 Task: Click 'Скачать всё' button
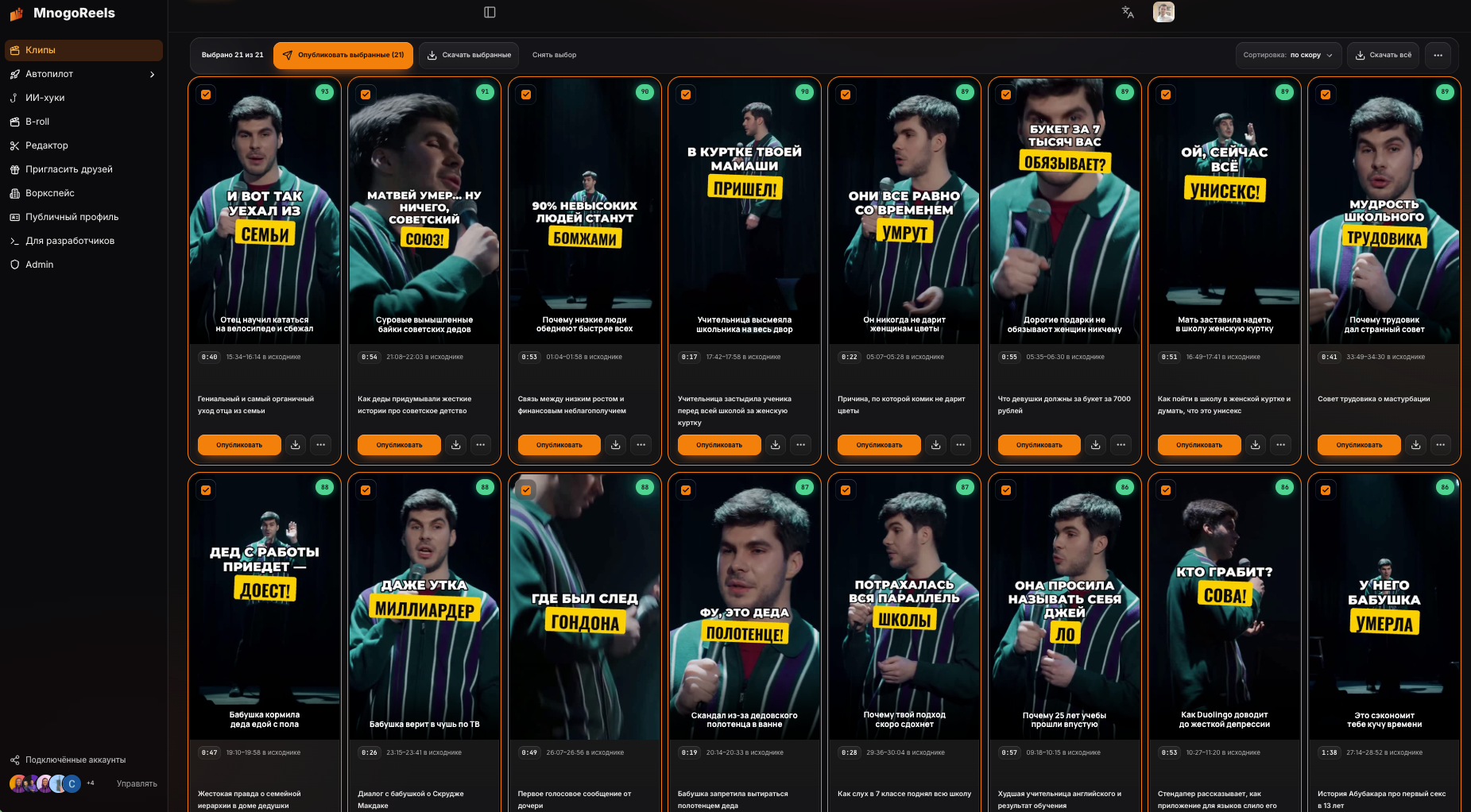(x=1384, y=55)
